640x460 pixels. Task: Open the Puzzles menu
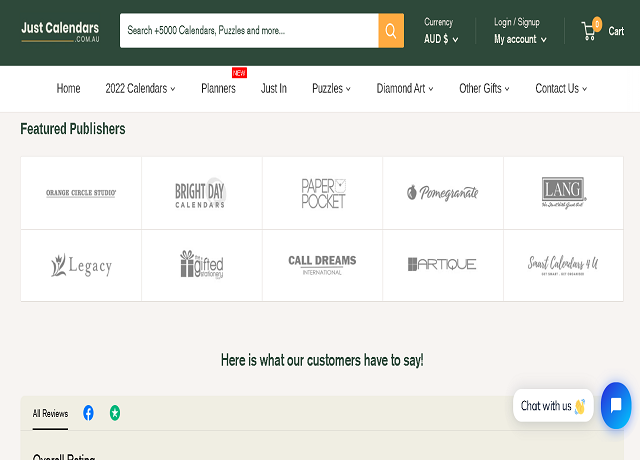pyautogui.click(x=331, y=88)
